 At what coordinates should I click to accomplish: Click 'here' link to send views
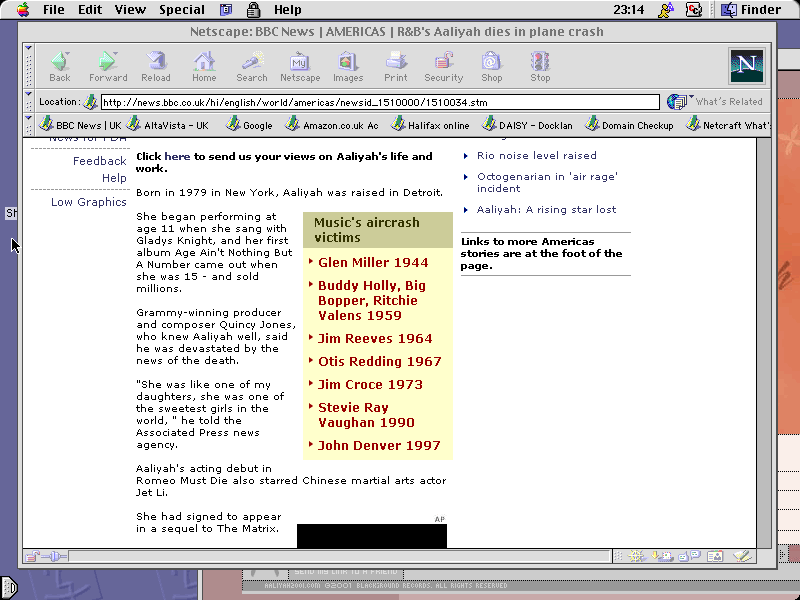click(x=177, y=157)
